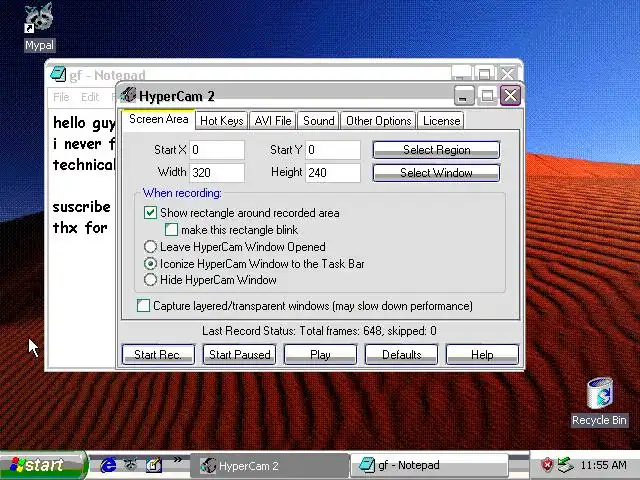Click the third quick launch notepad-style icon
The image size is (640, 480).
click(154, 465)
